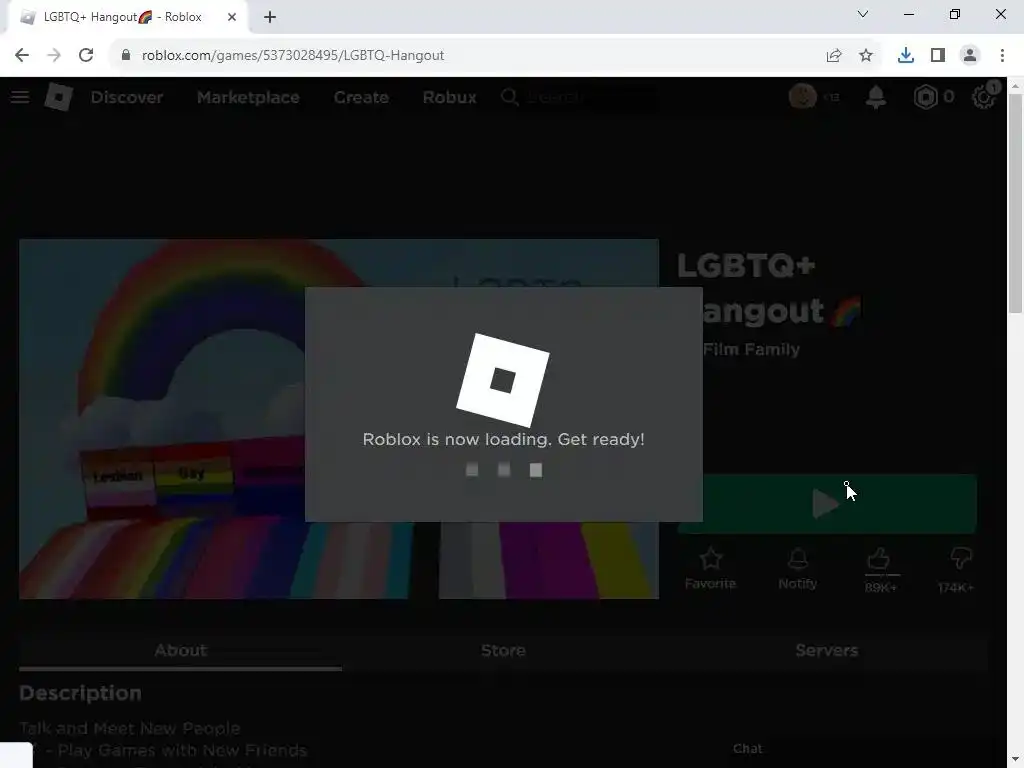The image size is (1024, 768).
Task: Click the page vertical scrollbar thumb
Action: [x=1015, y=203]
